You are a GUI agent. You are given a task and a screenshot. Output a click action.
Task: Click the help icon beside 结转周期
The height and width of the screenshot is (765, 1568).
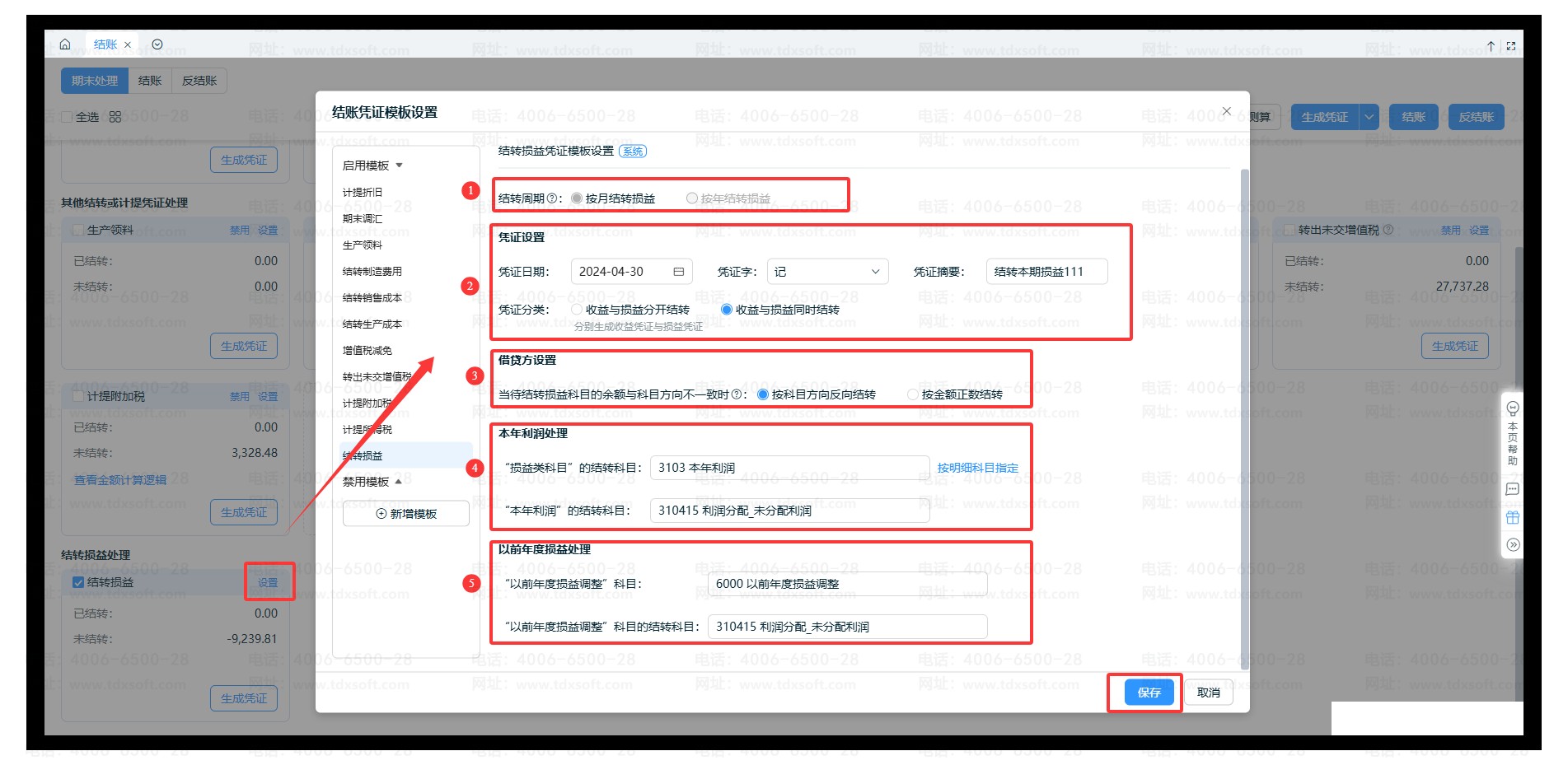[x=552, y=198]
